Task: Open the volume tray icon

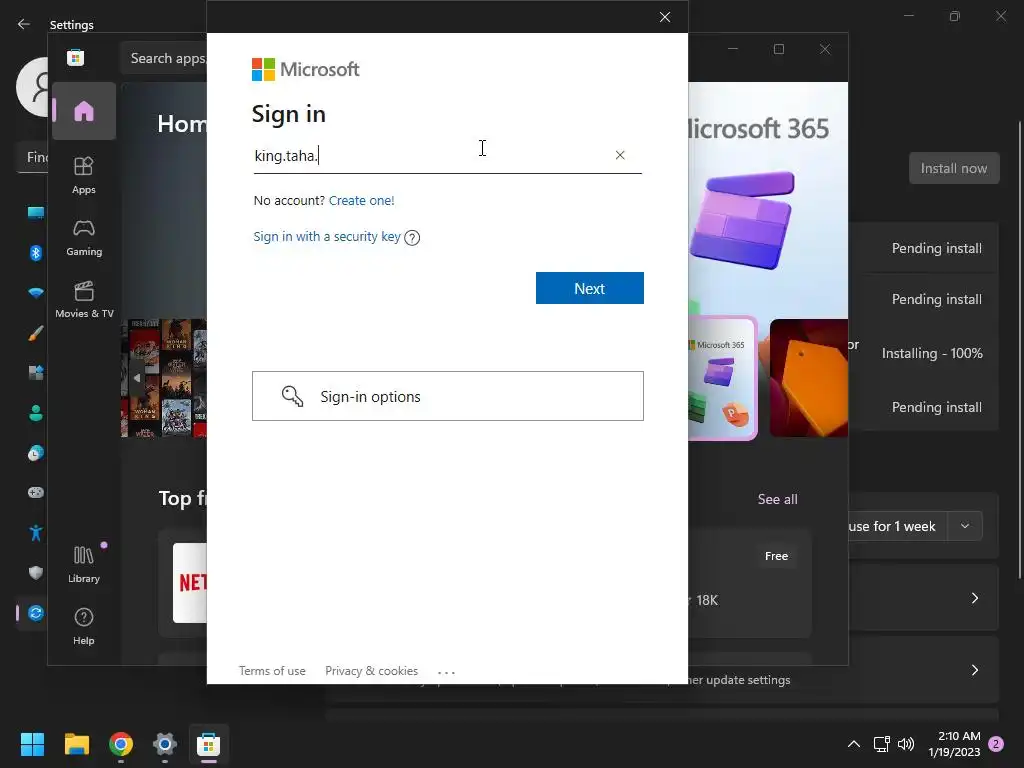Action: pos(906,744)
